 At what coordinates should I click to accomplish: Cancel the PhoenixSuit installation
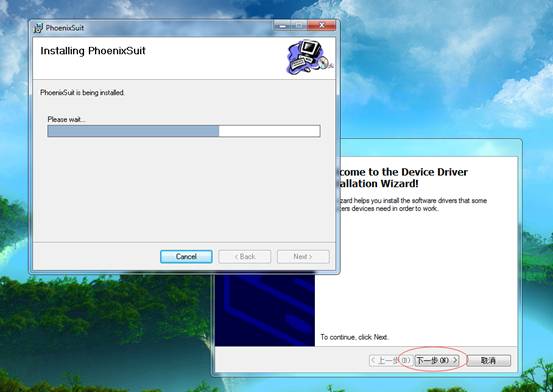click(186, 257)
